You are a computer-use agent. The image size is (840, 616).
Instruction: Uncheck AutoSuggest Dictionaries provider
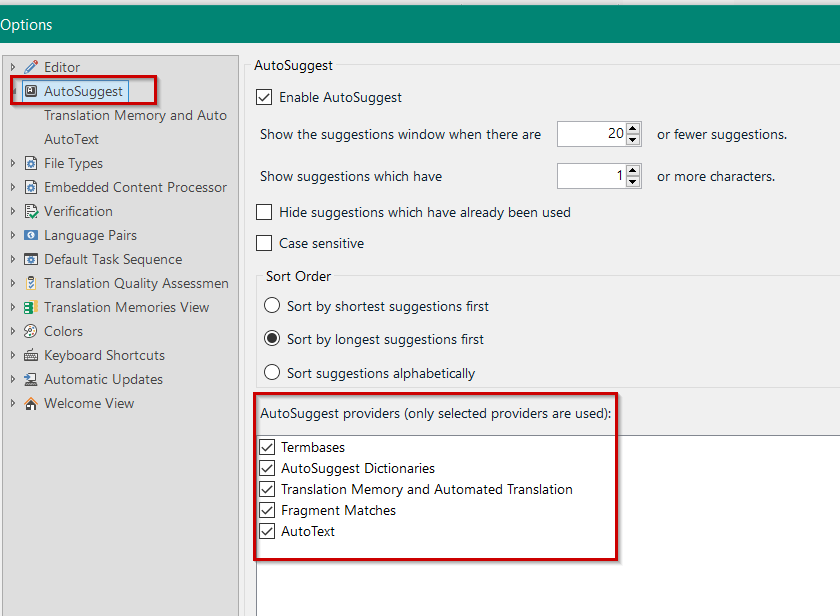pyautogui.click(x=267, y=468)
